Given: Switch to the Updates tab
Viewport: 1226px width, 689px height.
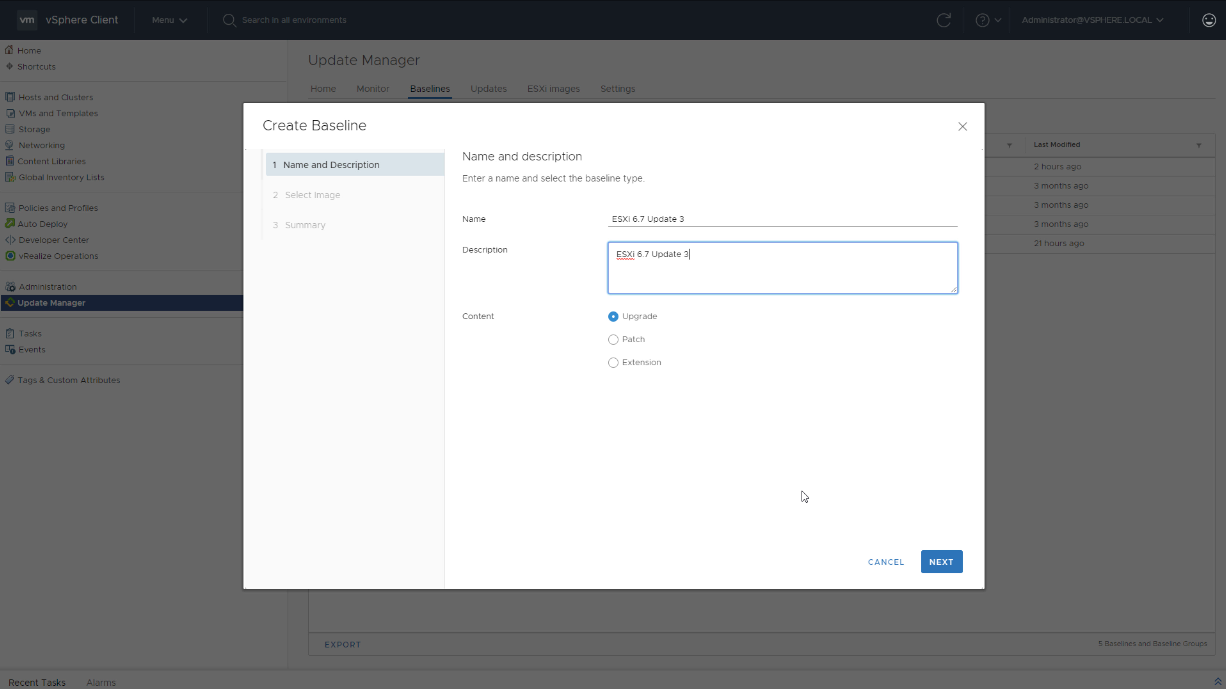Looking at the screenshot, I should coord(489,89).
